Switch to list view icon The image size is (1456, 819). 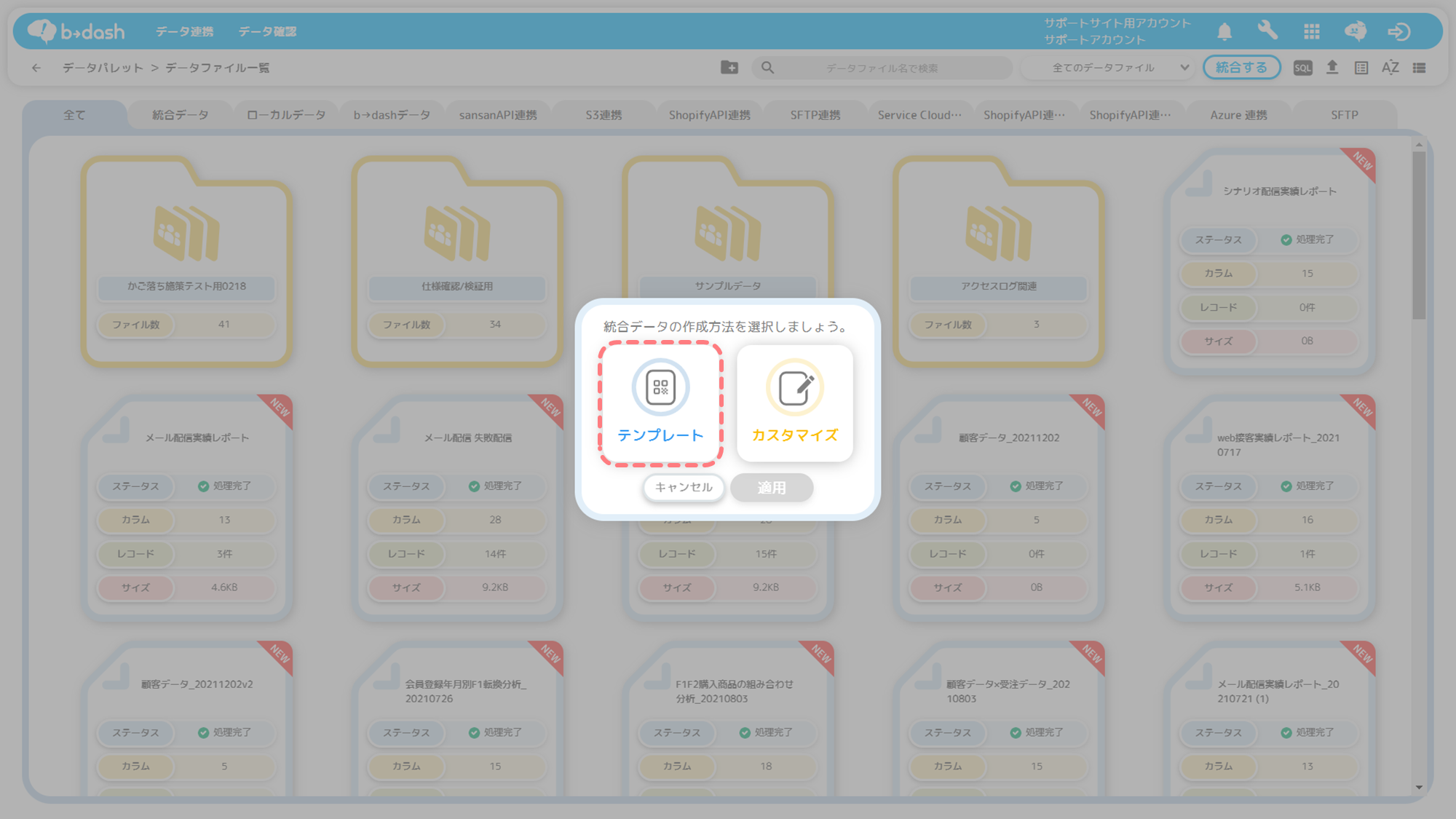point(1420,68)
